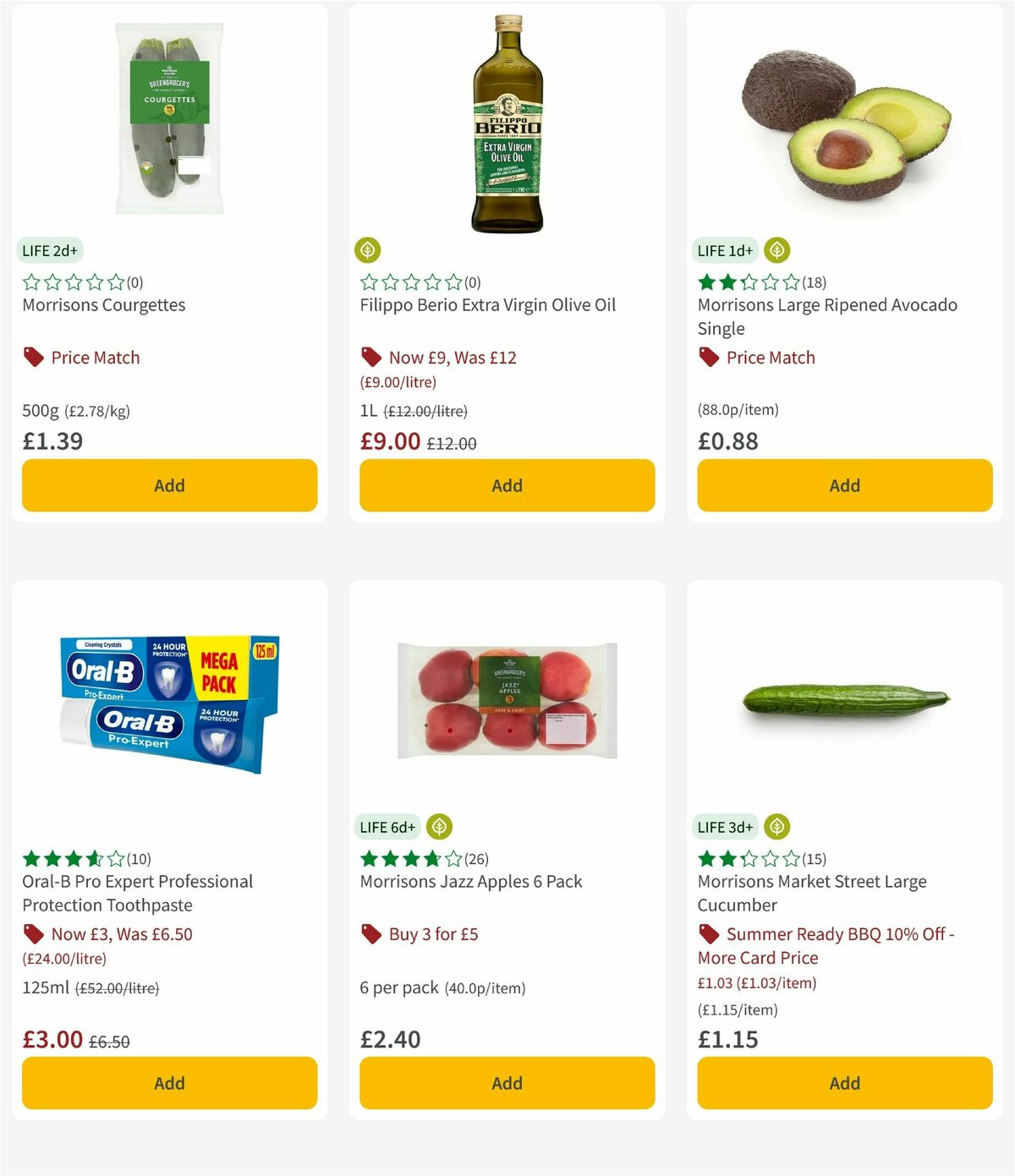Viewport: 1015px width, 1176px height.
Task: Click the red price tag icon beside Price Match on Courgettes
Action: (x=33, y=357)
